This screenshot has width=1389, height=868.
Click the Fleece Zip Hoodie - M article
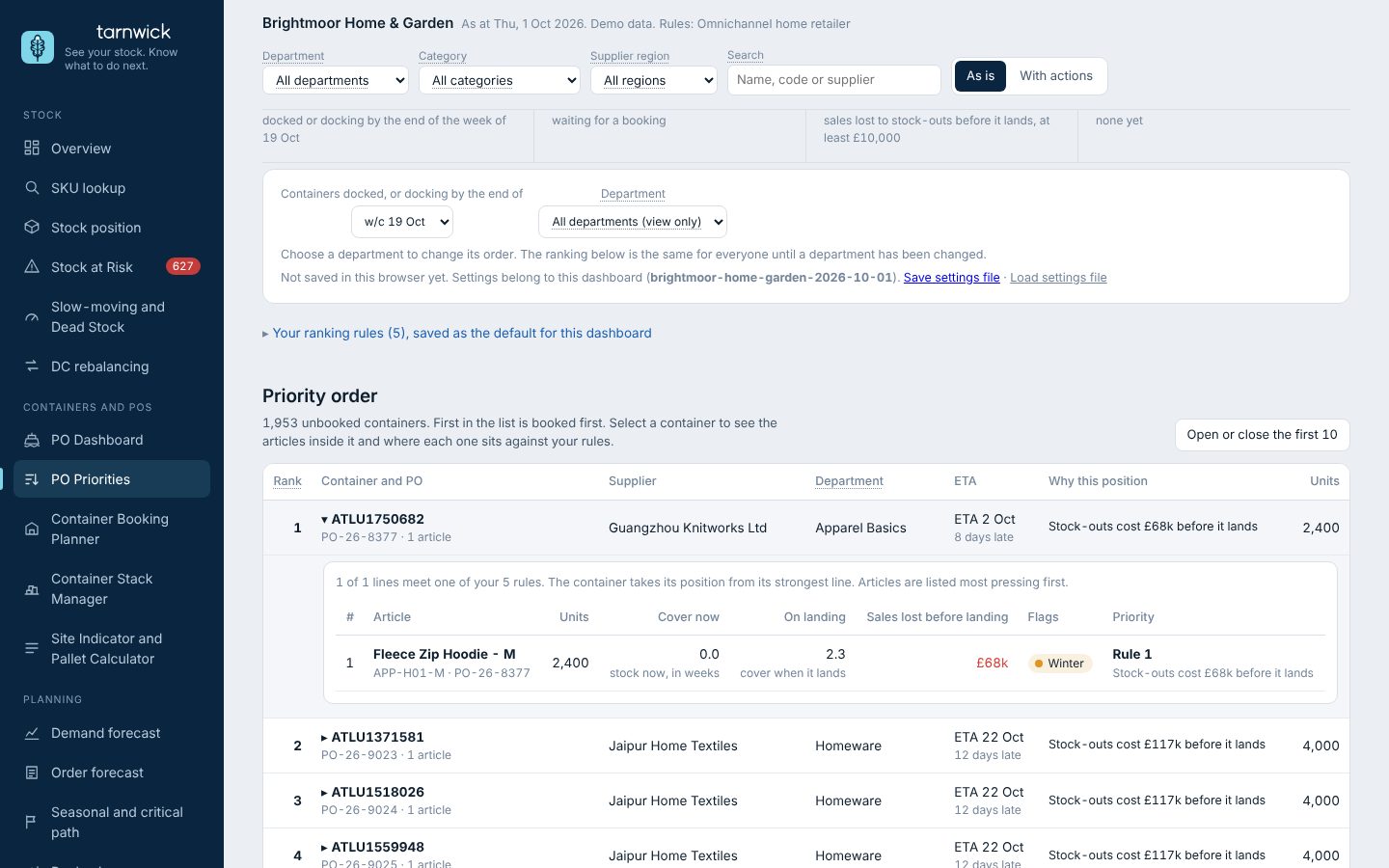tap(445, 654)
